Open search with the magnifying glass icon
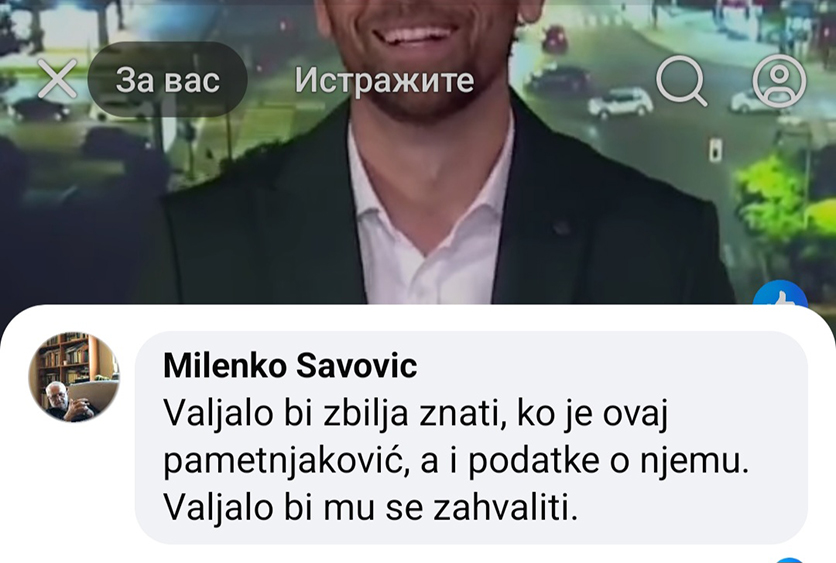This screenshot has height=563, width=836. click(x=681, y=81)
